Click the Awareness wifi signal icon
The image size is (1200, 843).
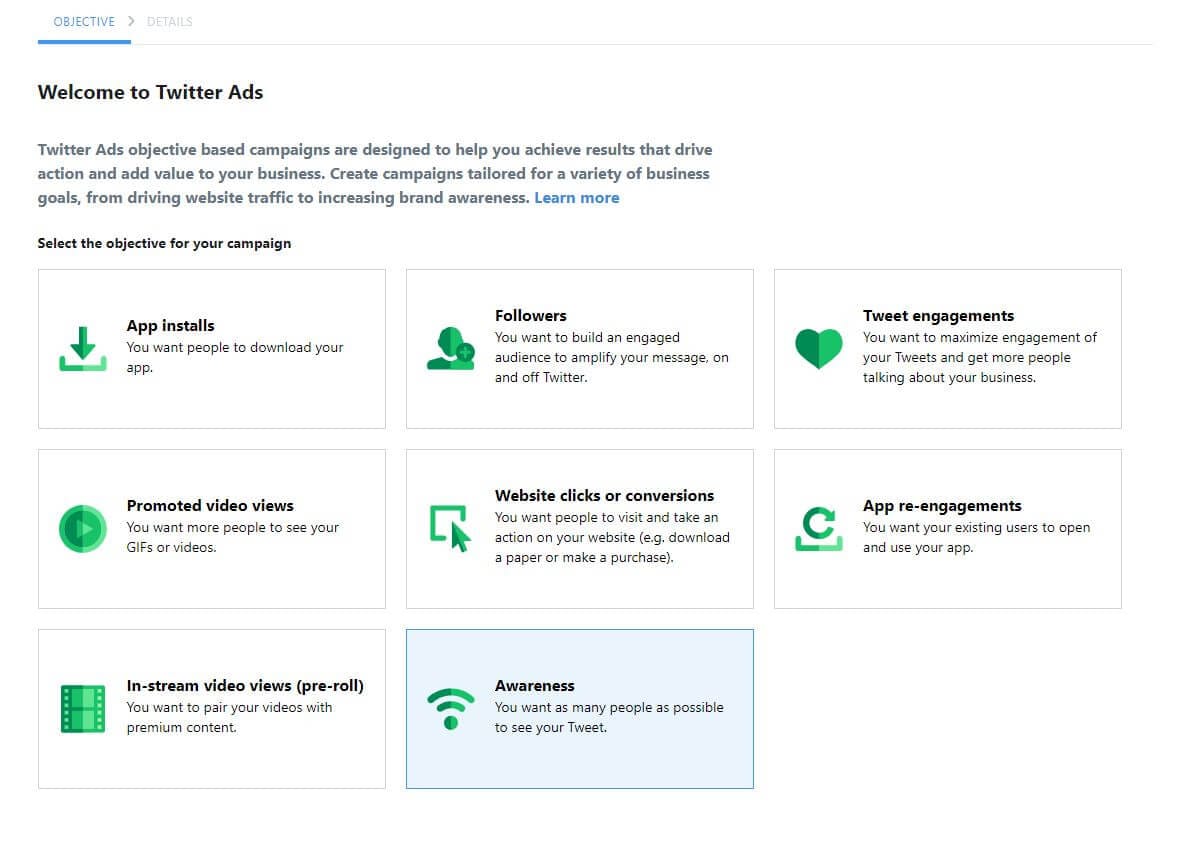[x=449, y=705]
